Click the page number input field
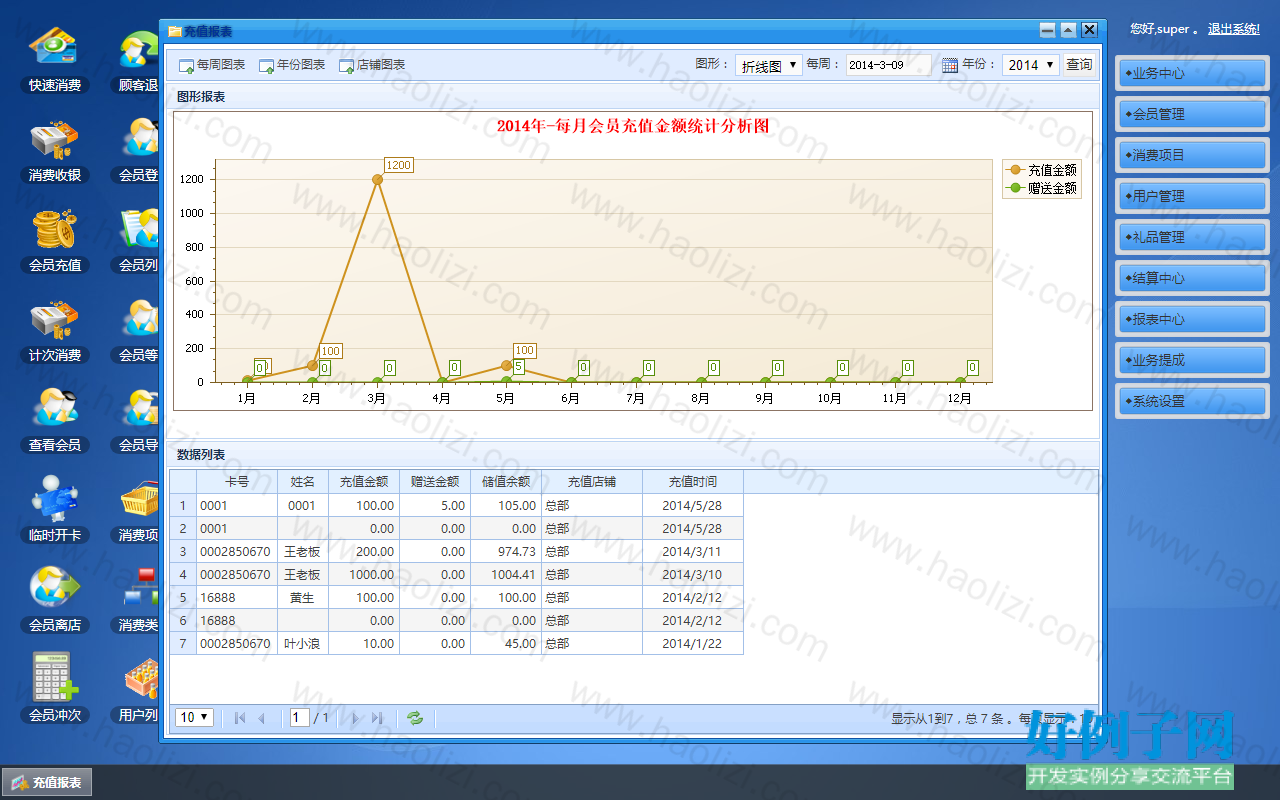 (x=300, y=717)
